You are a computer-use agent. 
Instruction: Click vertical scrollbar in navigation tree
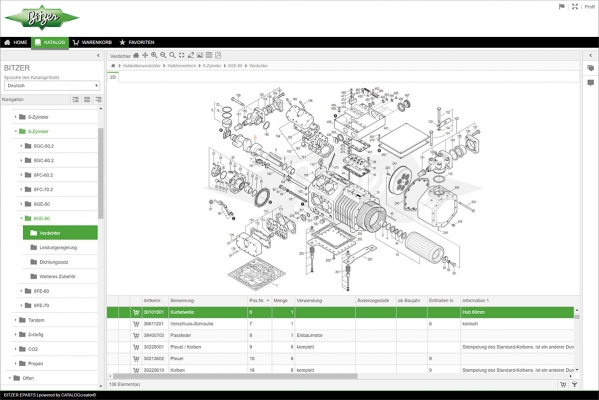point(101,174)
